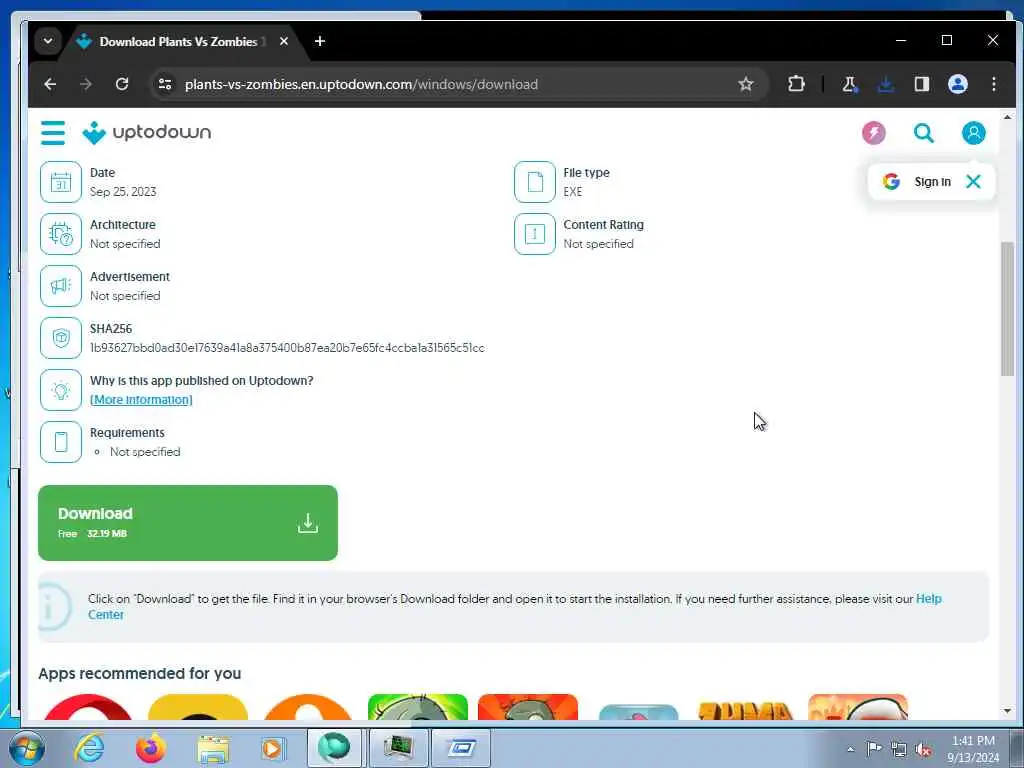Toggle the Chrome side panel
This screenshot has height=768, width=1024.
(921, 84)
